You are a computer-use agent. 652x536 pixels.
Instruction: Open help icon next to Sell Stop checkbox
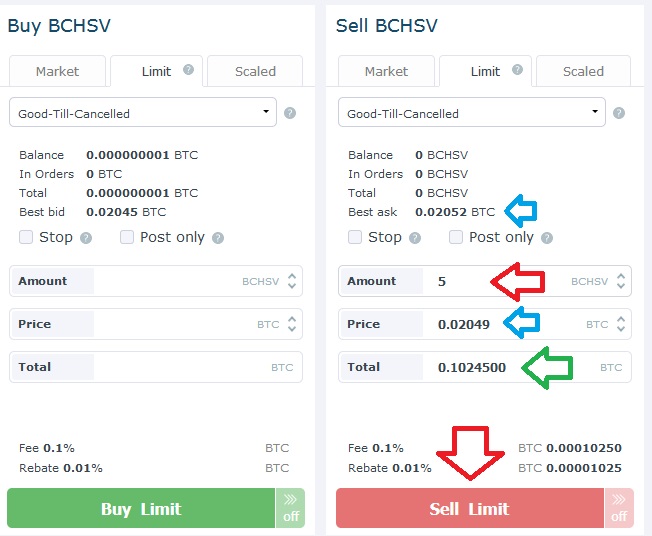click(415, 238)
